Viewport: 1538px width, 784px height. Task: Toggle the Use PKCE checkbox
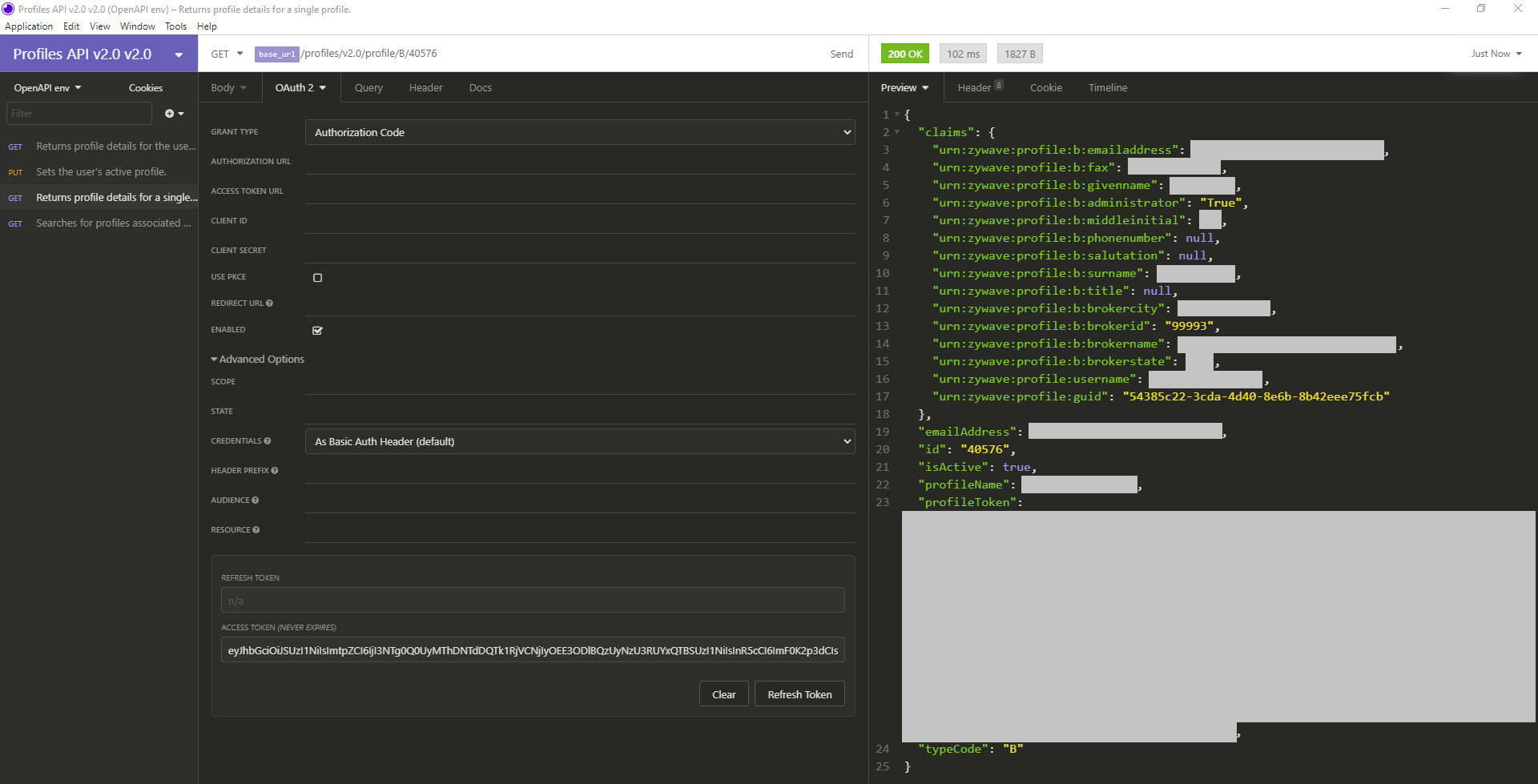point(317,278)
